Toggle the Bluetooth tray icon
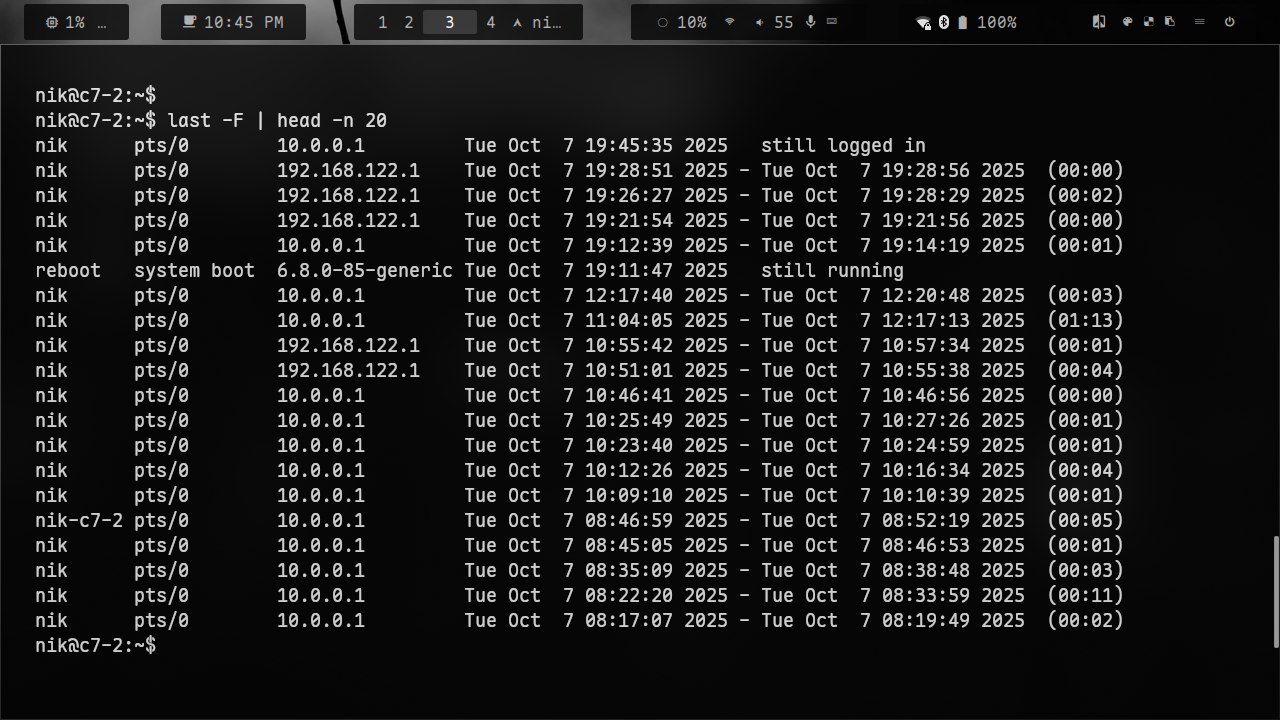The width and height of the screenshot is (1280, 720). click(x=943, y=22)
